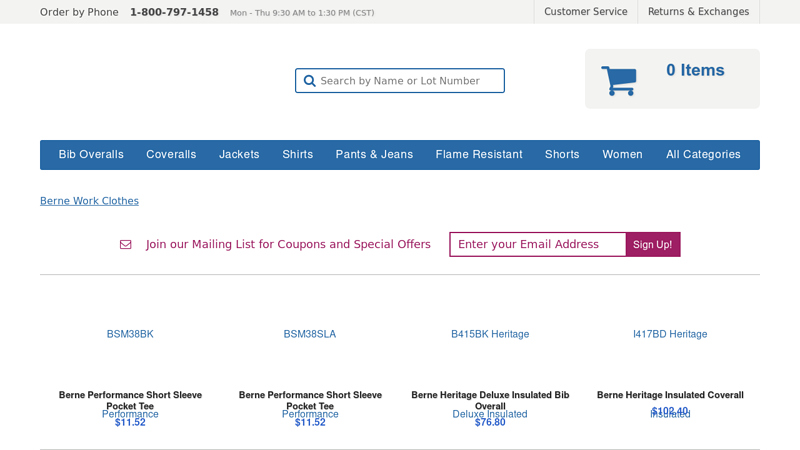Open the BSM38SLA product link

coord(310,334)
